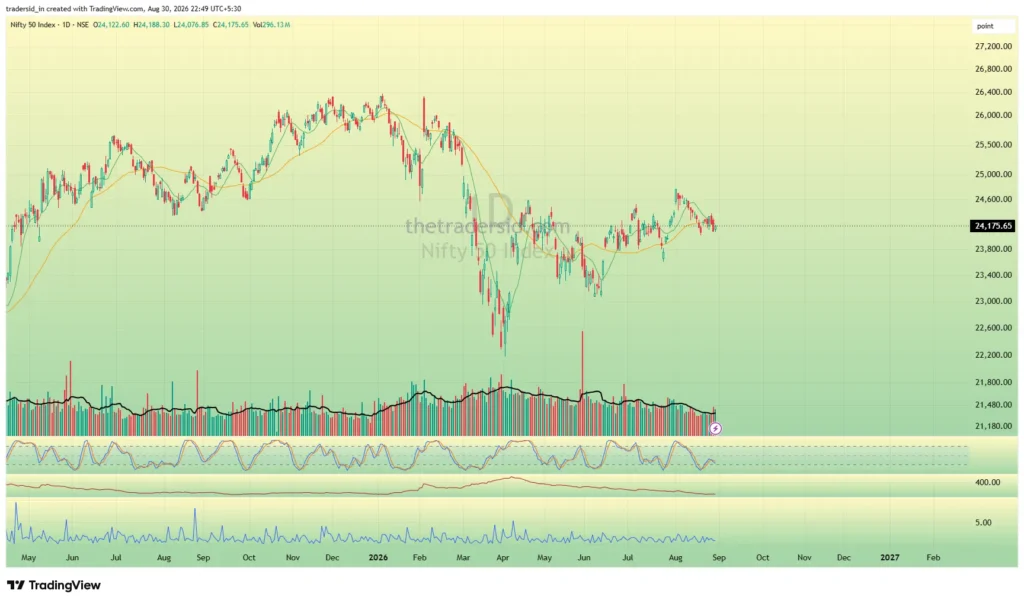Click the volume reading Vol296.13M
This screenshot has width=1024, height=603.
click(271, 25)
